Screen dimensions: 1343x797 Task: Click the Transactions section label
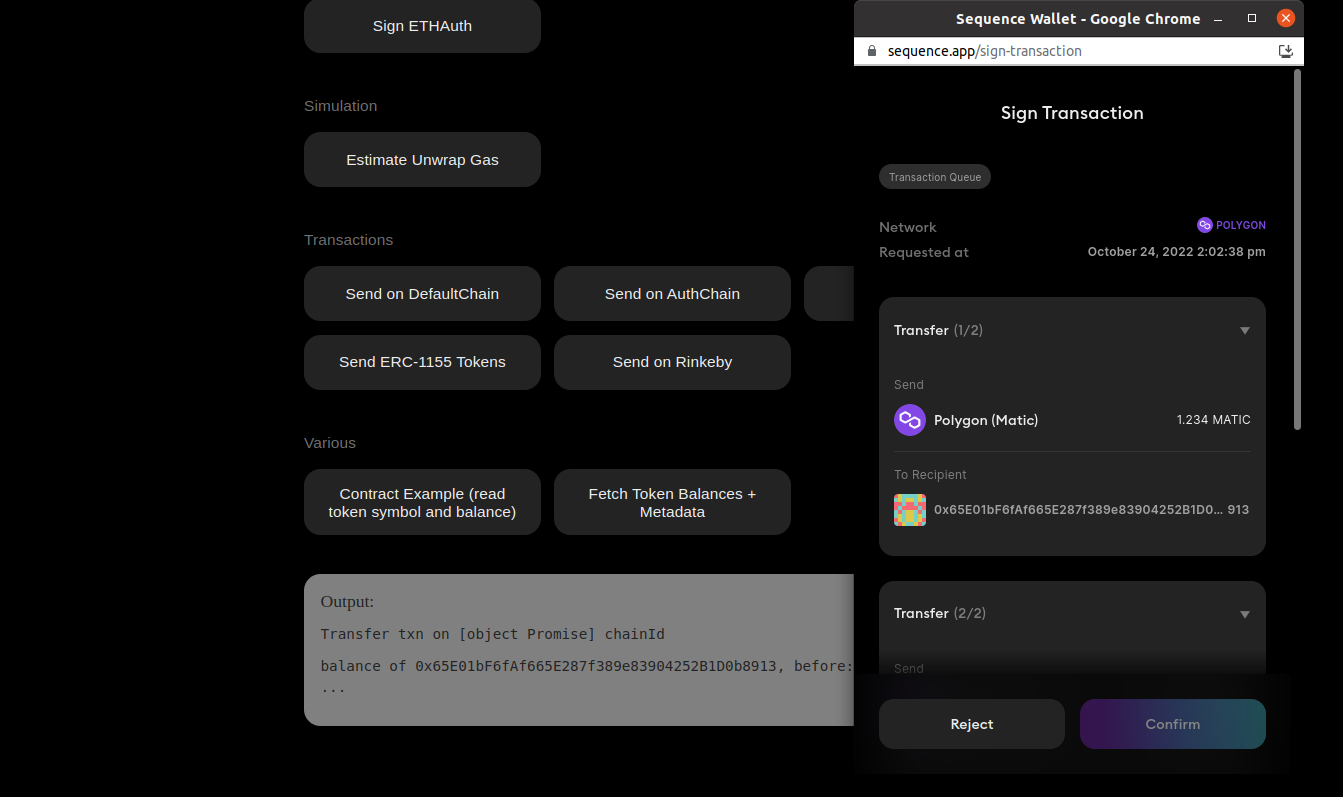click(x=349, y=240)
